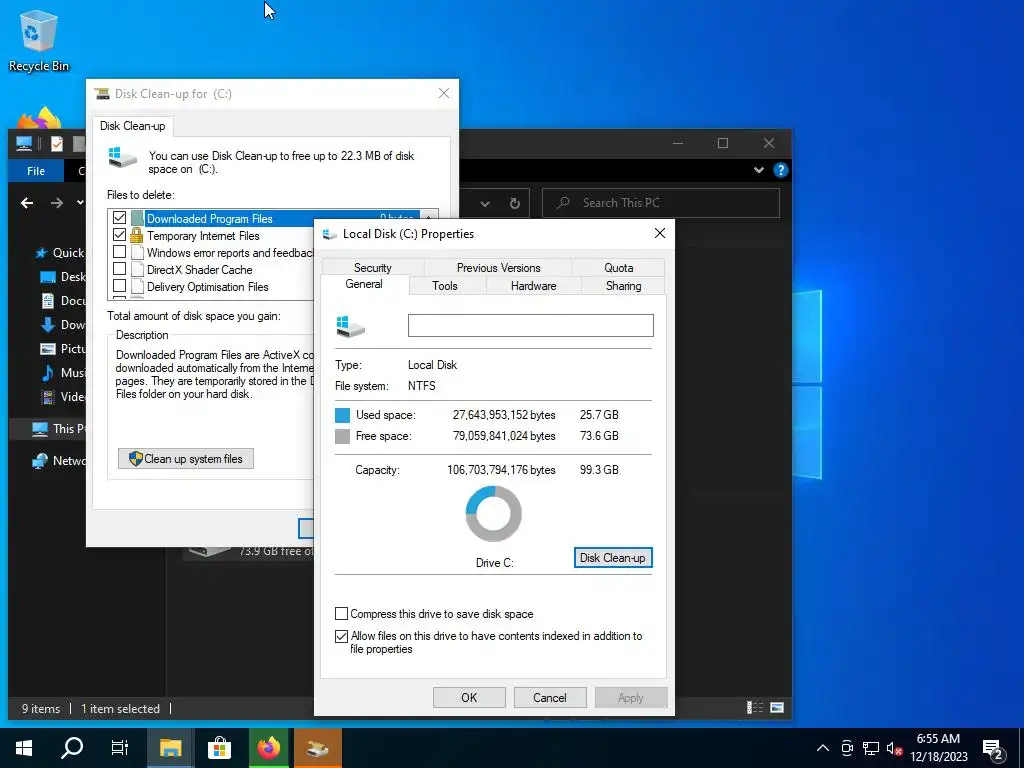
Task: Click the drive label input field
Action: (530, 325)
